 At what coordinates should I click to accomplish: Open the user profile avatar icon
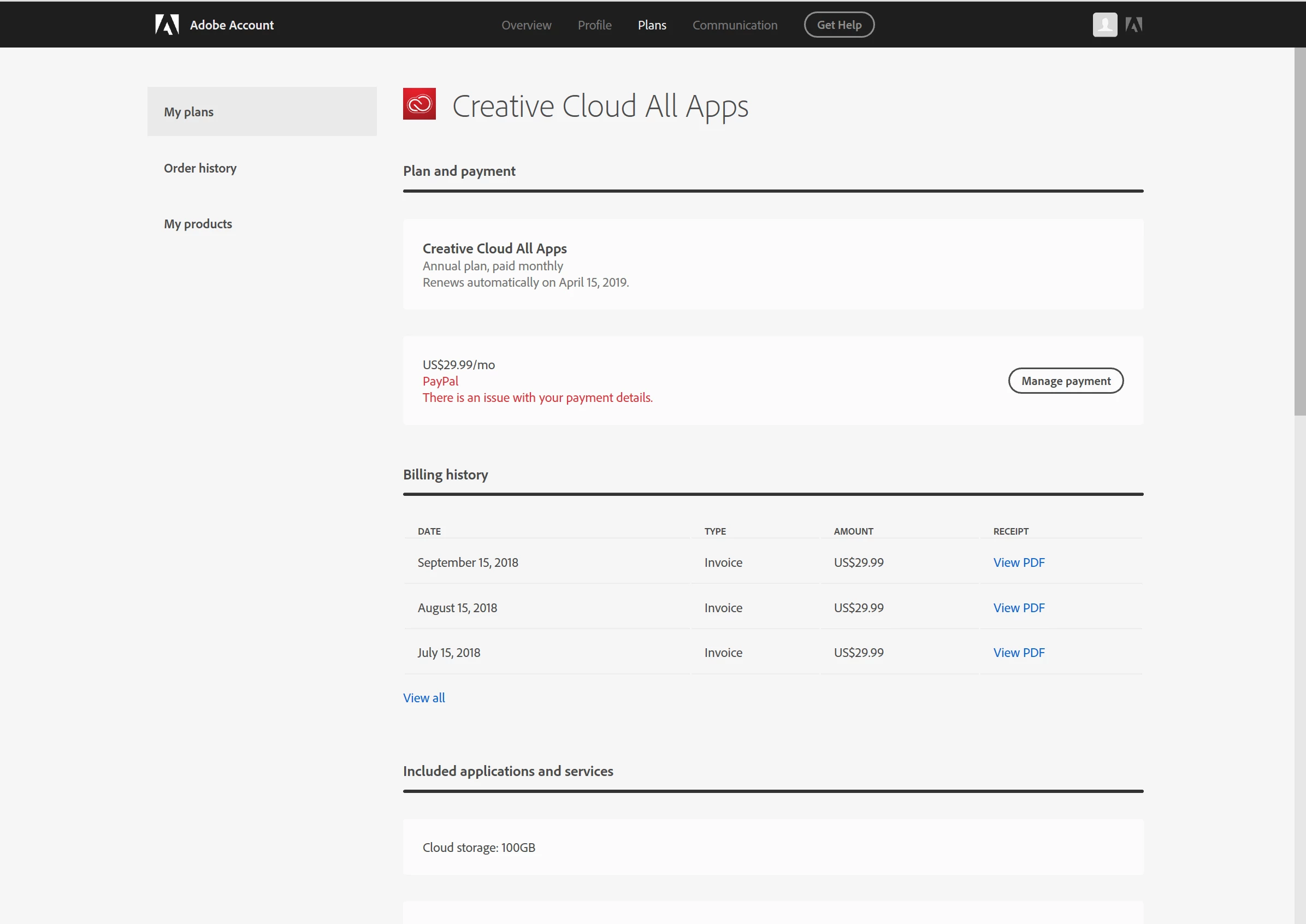pos(1104,25)
